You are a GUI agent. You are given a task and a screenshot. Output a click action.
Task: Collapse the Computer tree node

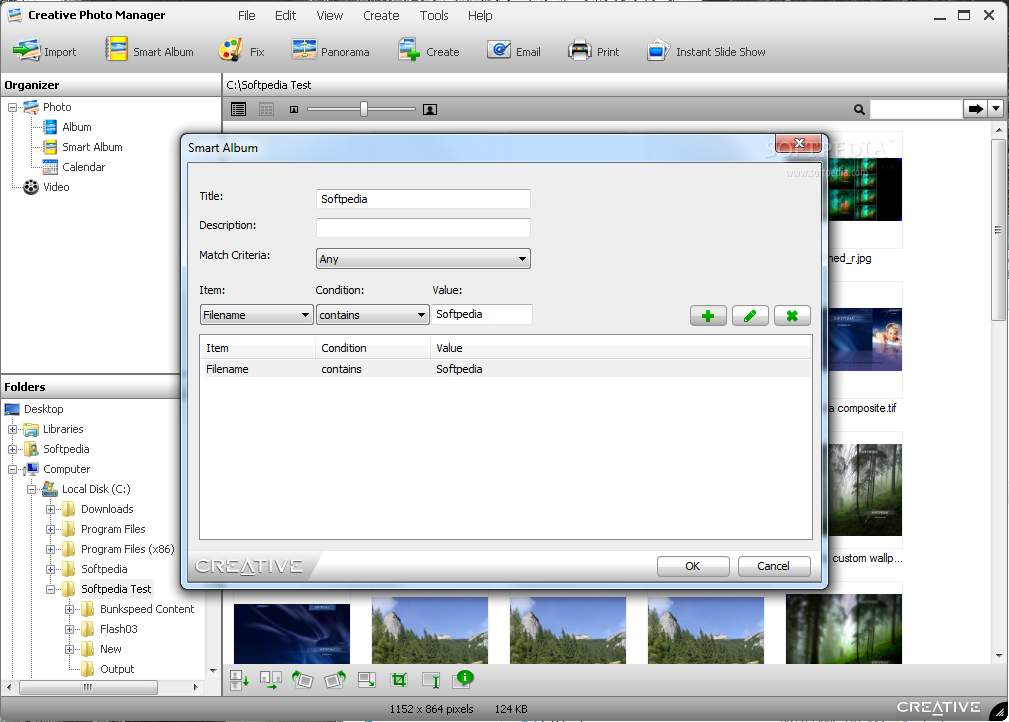point(12,470)
